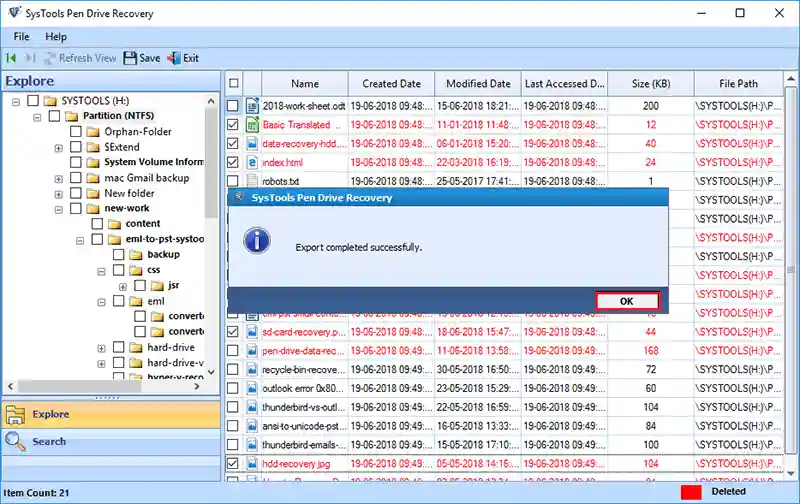Sort by Created Date column header
The height and width of the screenshot is (504, 800).
pos(391,84)
